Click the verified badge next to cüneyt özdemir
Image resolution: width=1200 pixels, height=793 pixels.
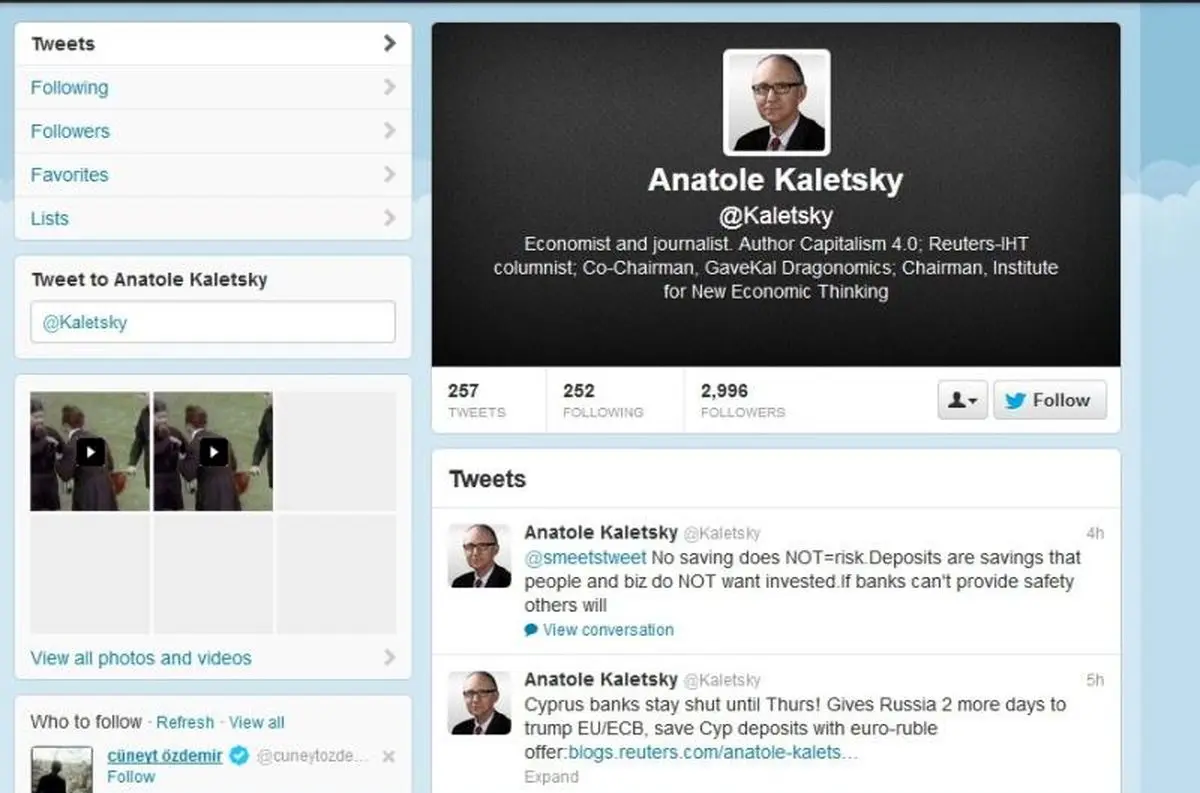click(x=239, y=756)
